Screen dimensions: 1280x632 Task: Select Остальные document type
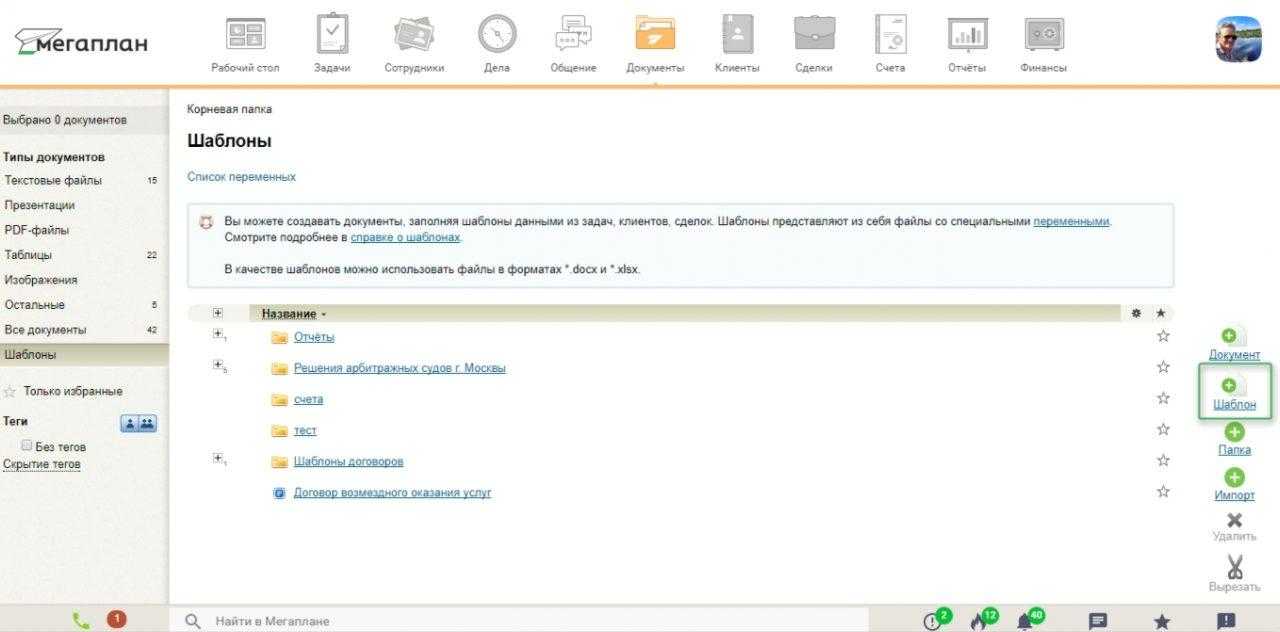pyautogui.click(x=34, y=305)
